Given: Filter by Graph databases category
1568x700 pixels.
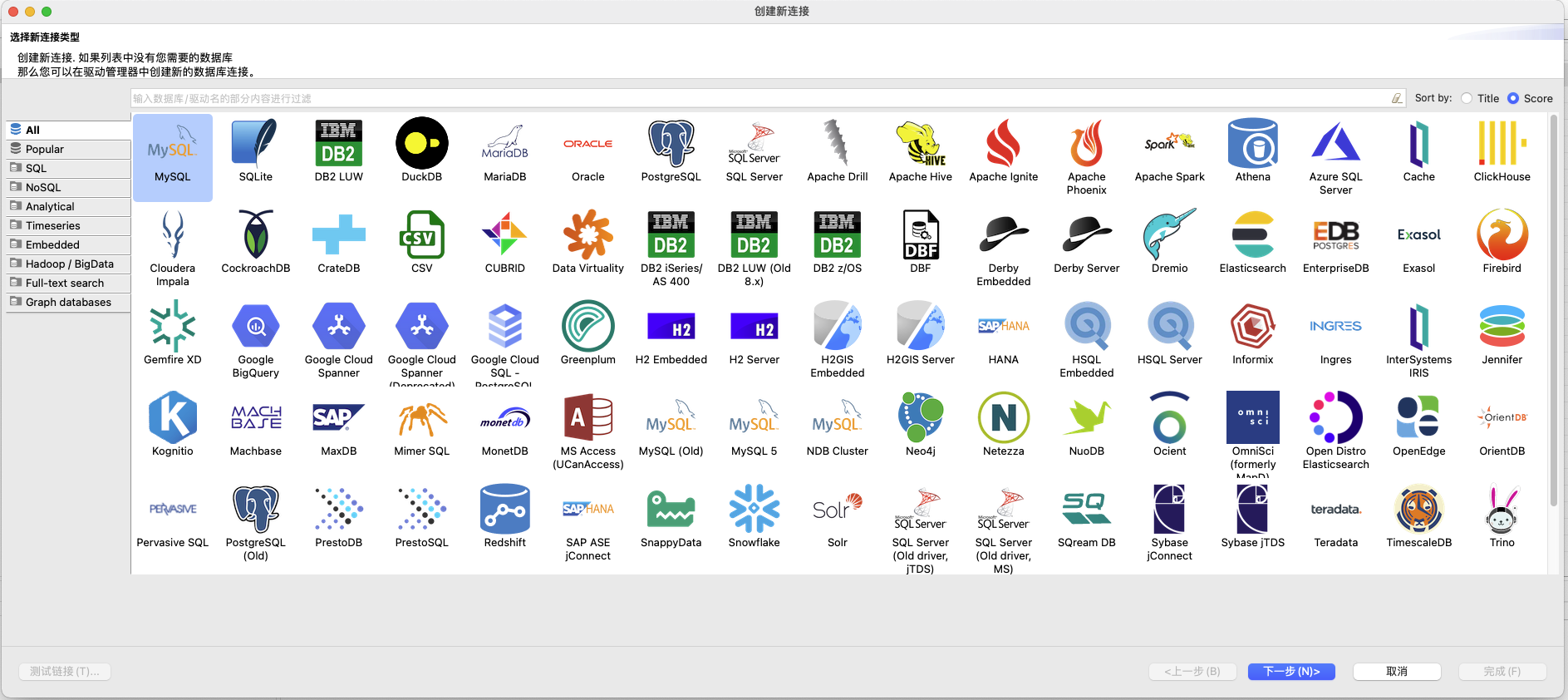Looking at the screenshot, I should pyautogui.click(x=68, y=302).
